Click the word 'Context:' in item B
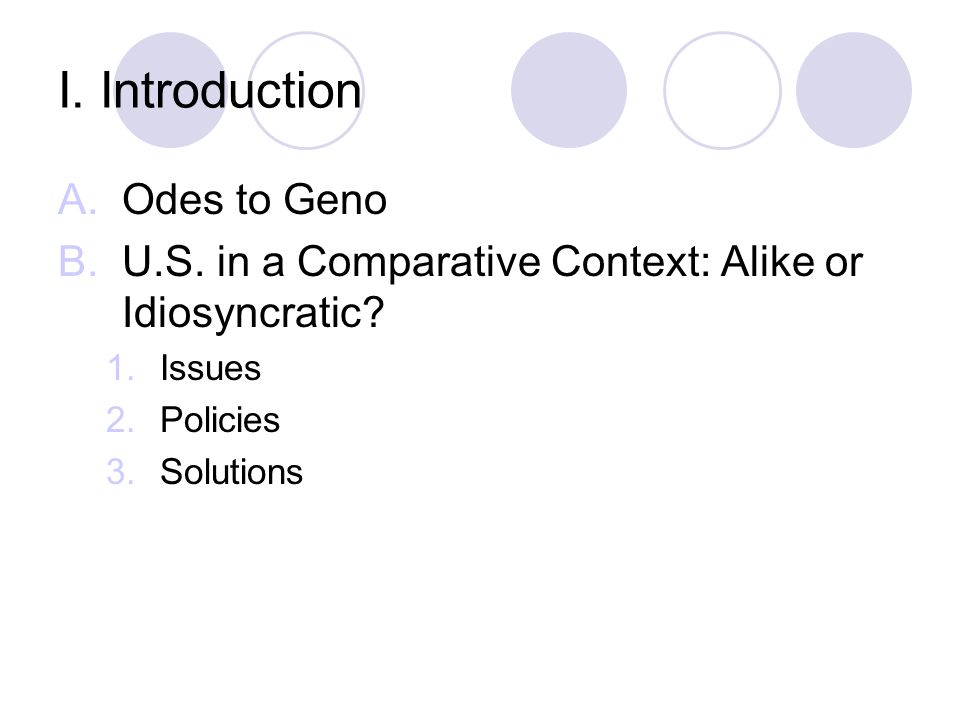Screen dimensions: 960x720 click(x=631, y=261)
